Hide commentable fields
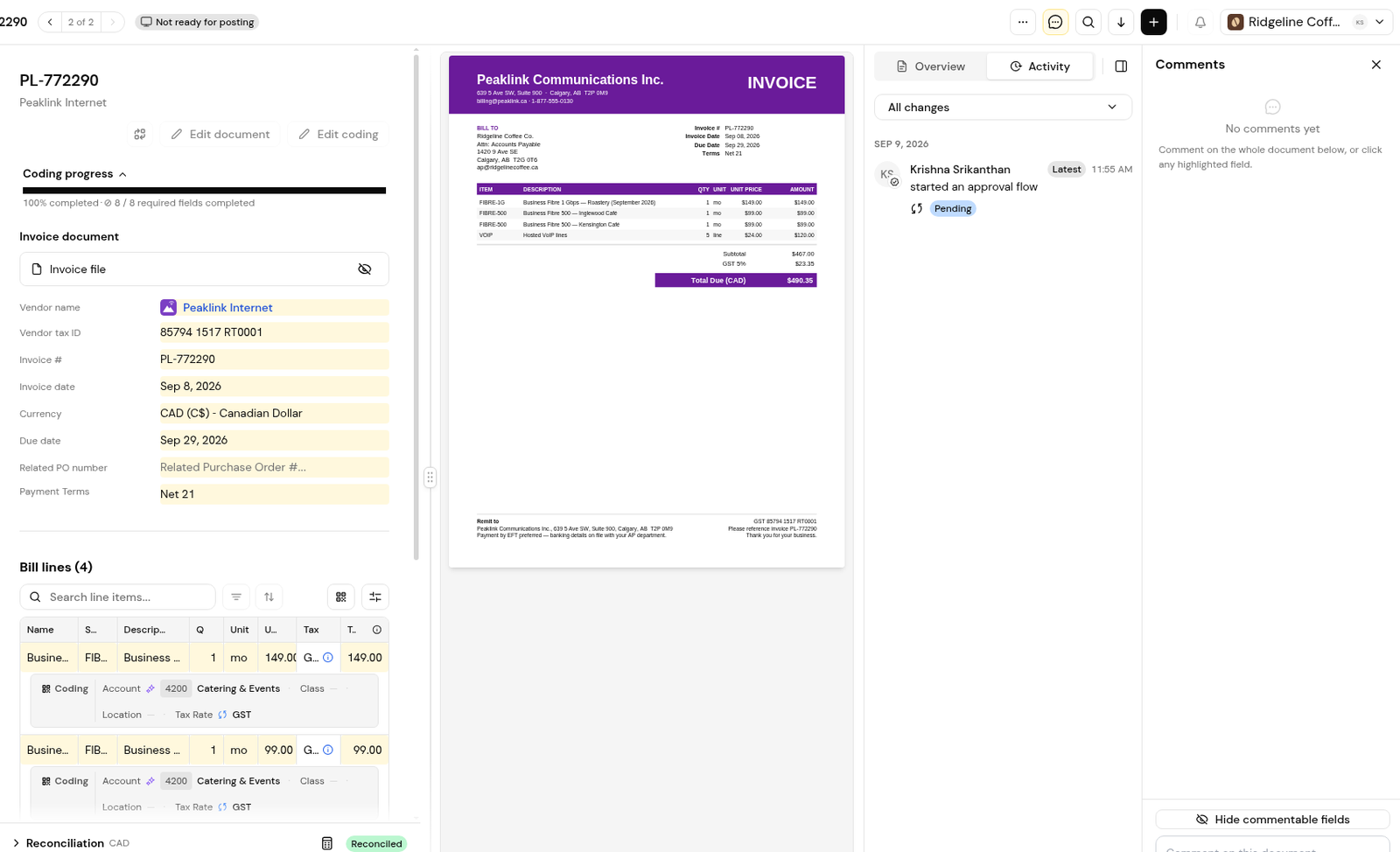 coord(1272,820)
